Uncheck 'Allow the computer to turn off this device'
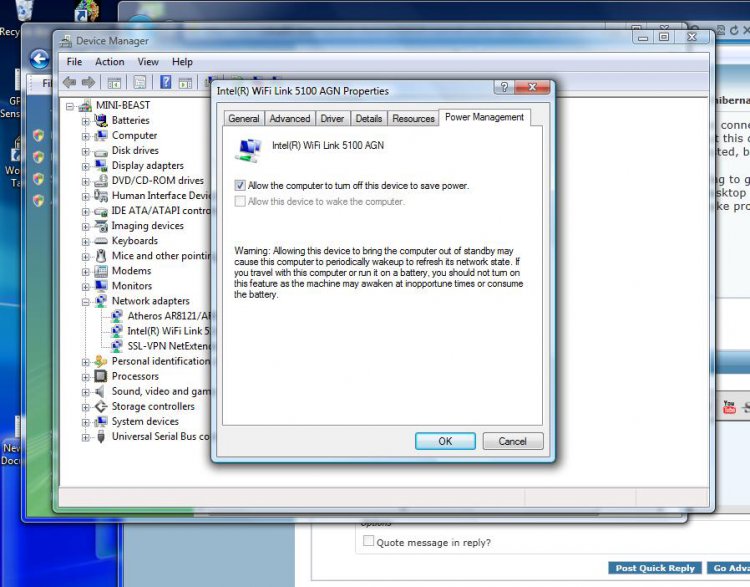The width and height of the screenshot is (750, 587). point(240,186)
